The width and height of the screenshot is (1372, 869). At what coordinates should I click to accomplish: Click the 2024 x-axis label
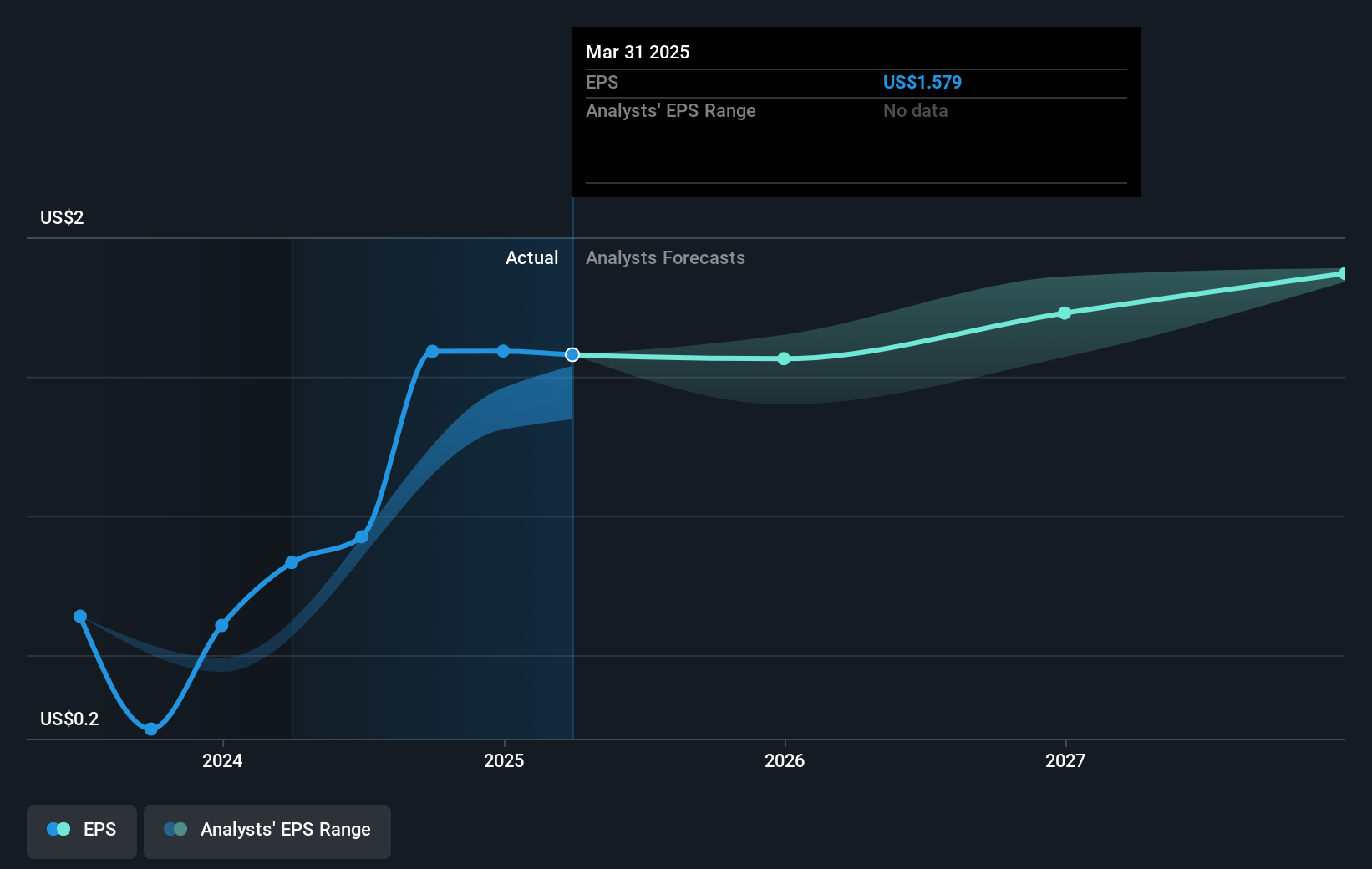point(222,760)
